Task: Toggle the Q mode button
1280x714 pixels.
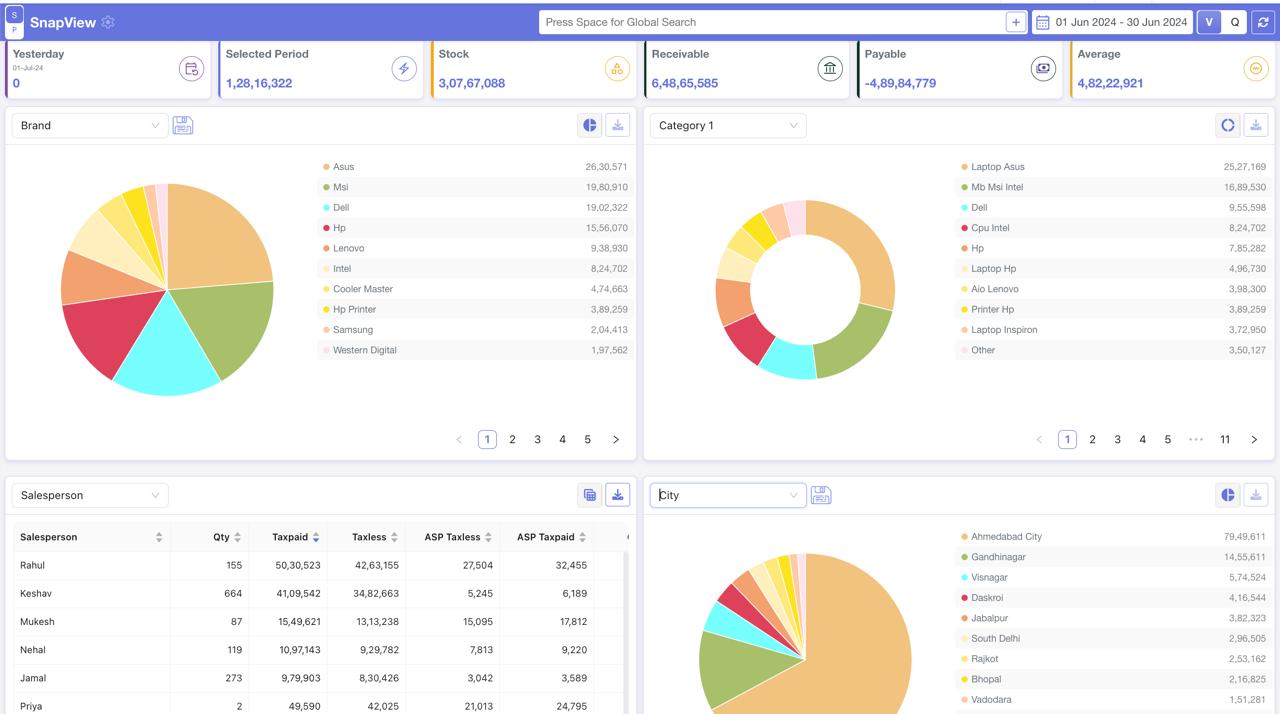Action: click(1235, 22)
